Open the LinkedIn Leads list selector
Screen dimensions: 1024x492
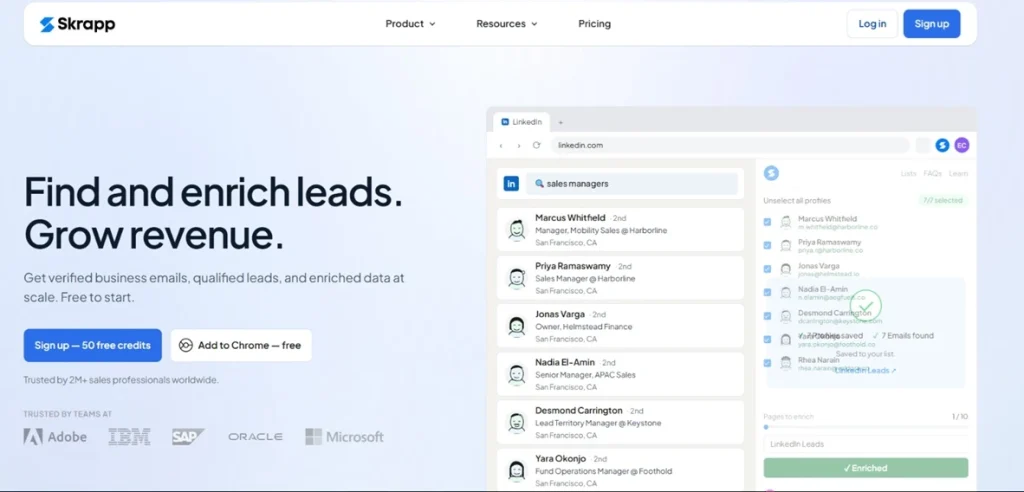pyautogui.click(x=865, y=444)
